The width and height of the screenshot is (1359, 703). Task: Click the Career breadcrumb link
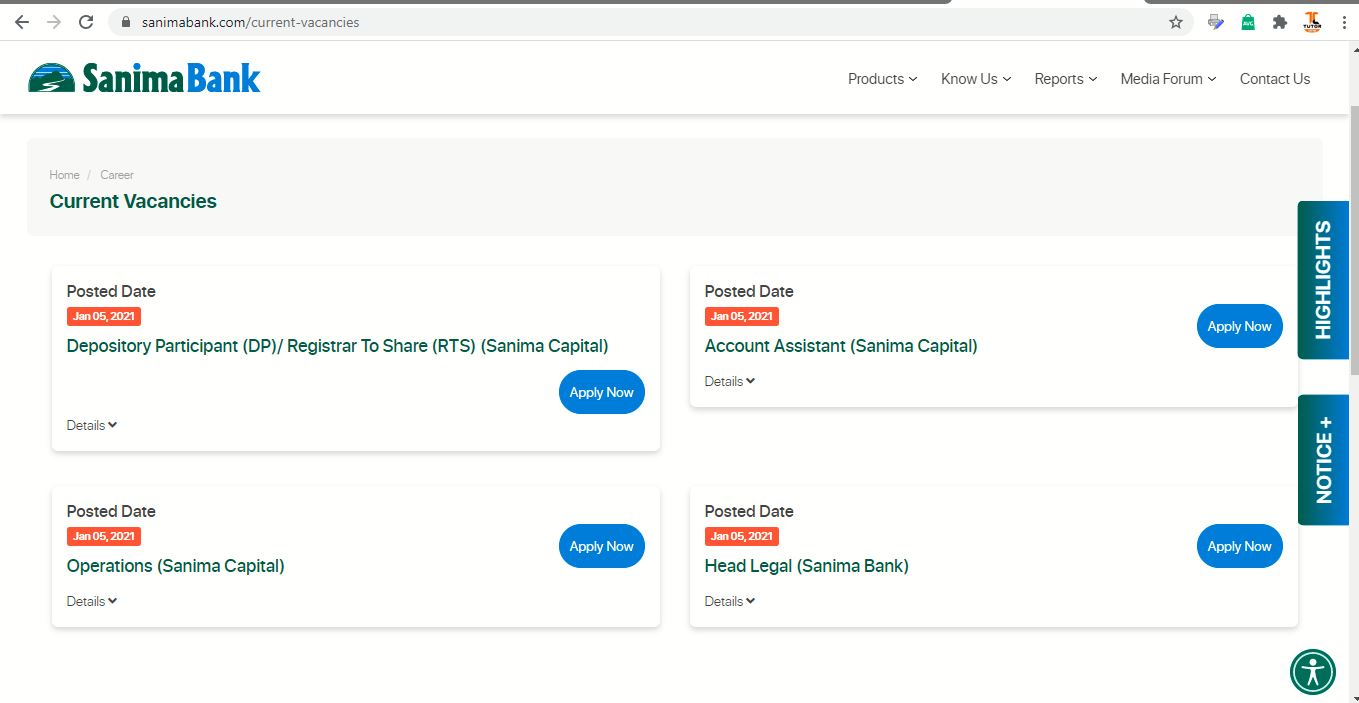pos(117,175)
